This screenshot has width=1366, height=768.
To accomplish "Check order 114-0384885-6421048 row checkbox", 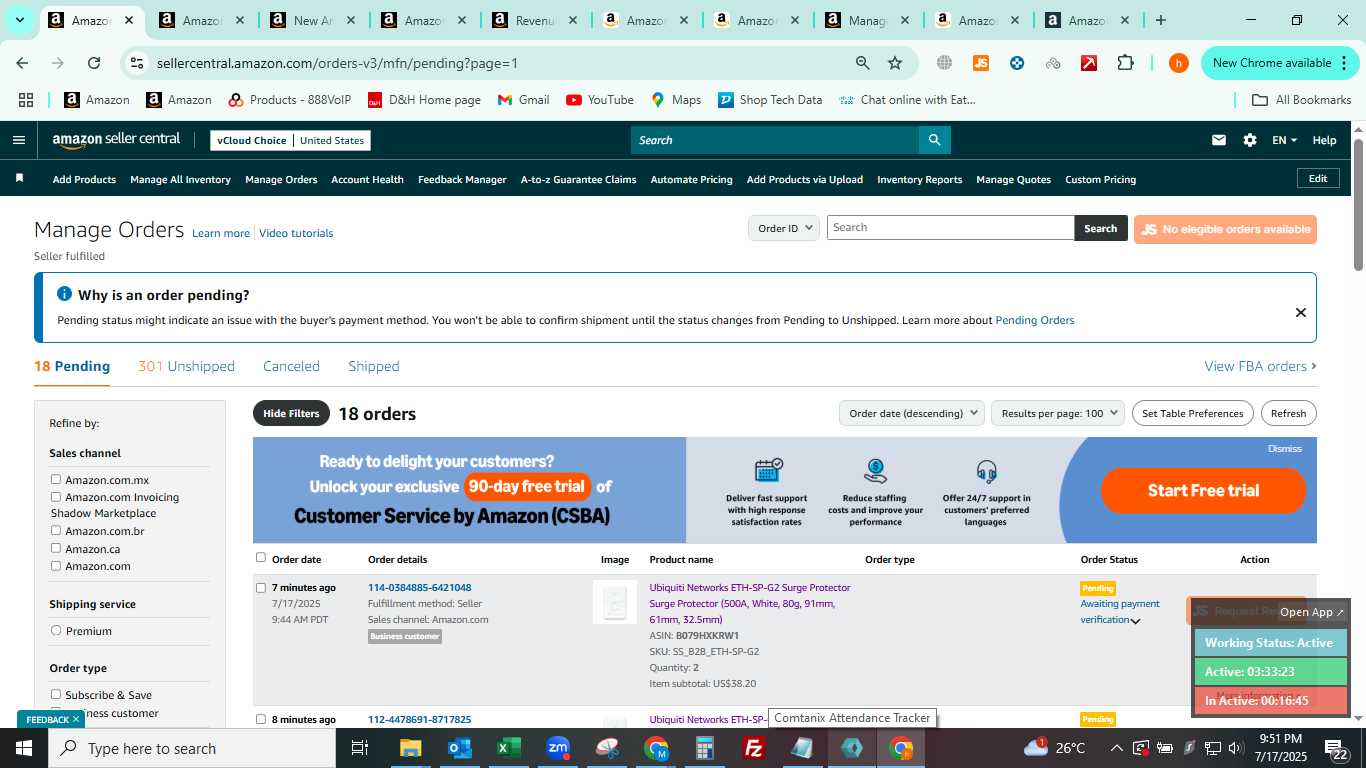I will point(261,588).
